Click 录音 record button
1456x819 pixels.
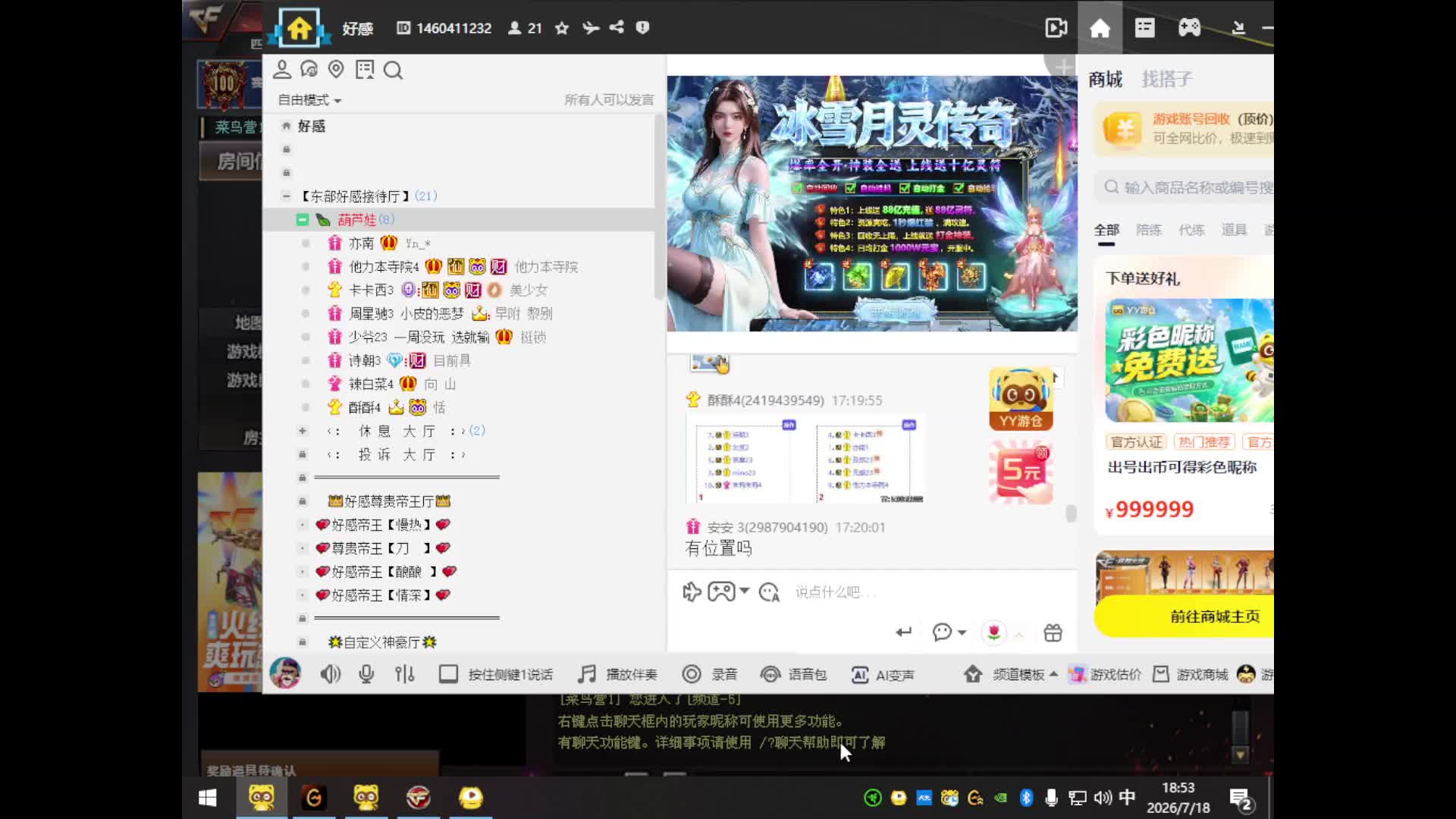click(x=710, y=674)
